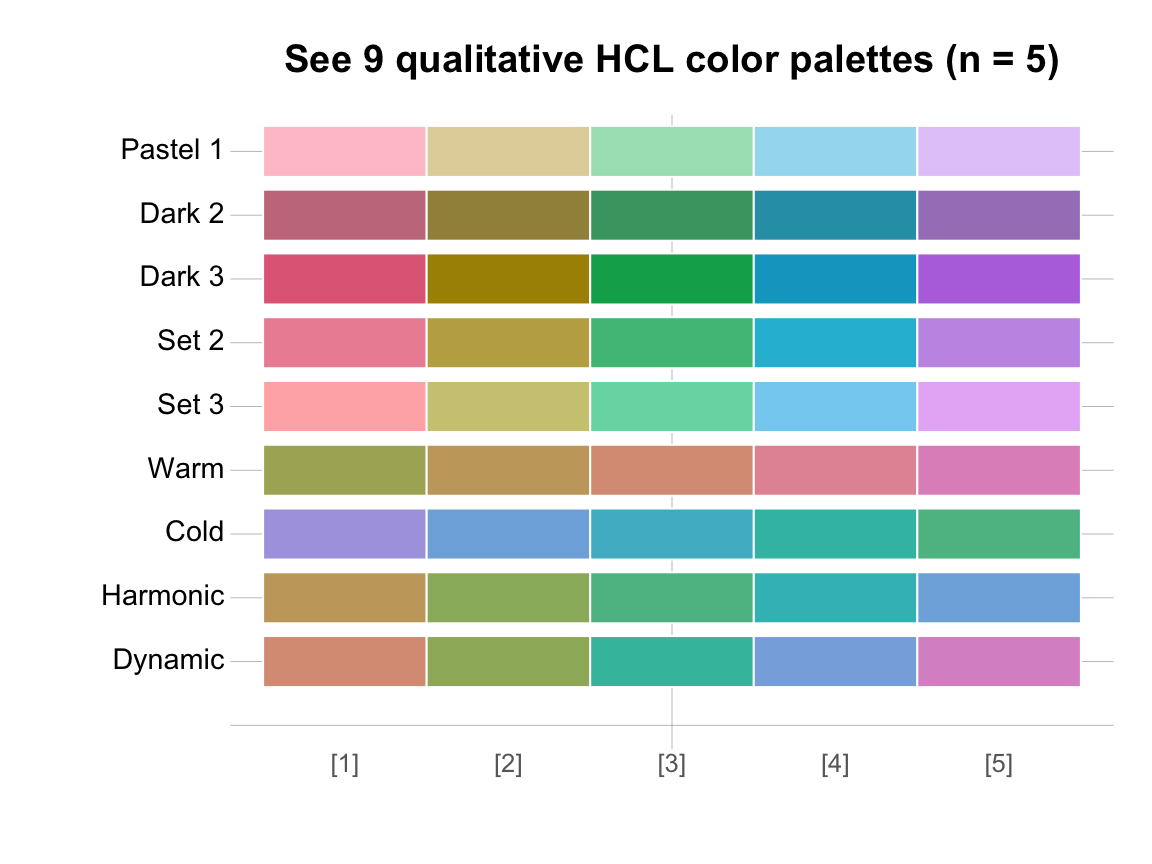Pick the teal-blue swatch in Dark 2 row
Screen dimensions: 1152x864
[x=835, y=215]
